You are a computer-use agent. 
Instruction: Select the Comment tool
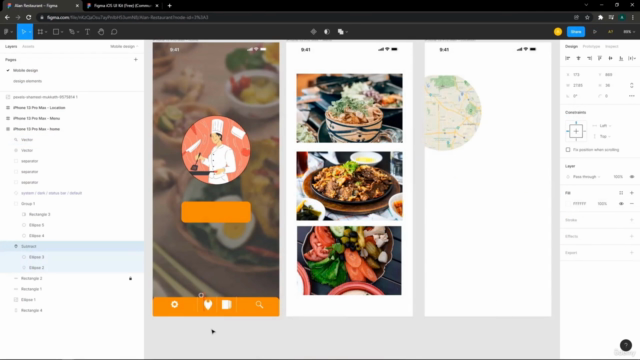tap(114, 32)
